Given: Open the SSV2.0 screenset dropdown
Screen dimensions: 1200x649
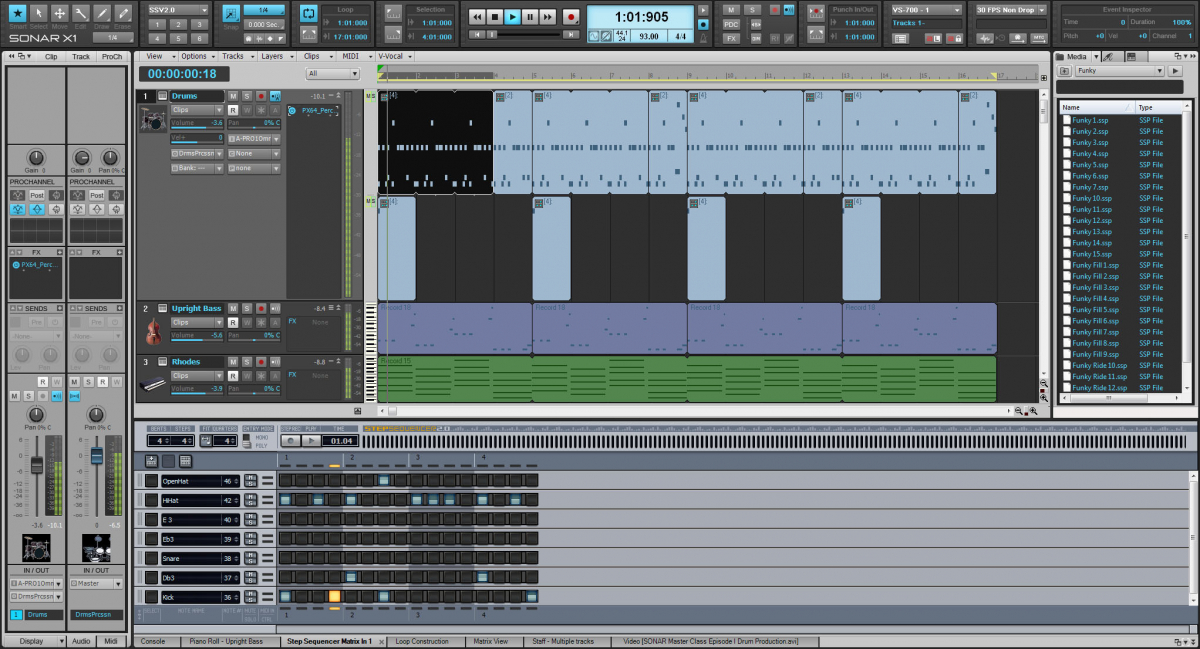Looking at the screenshot, I should coord(178,9).
